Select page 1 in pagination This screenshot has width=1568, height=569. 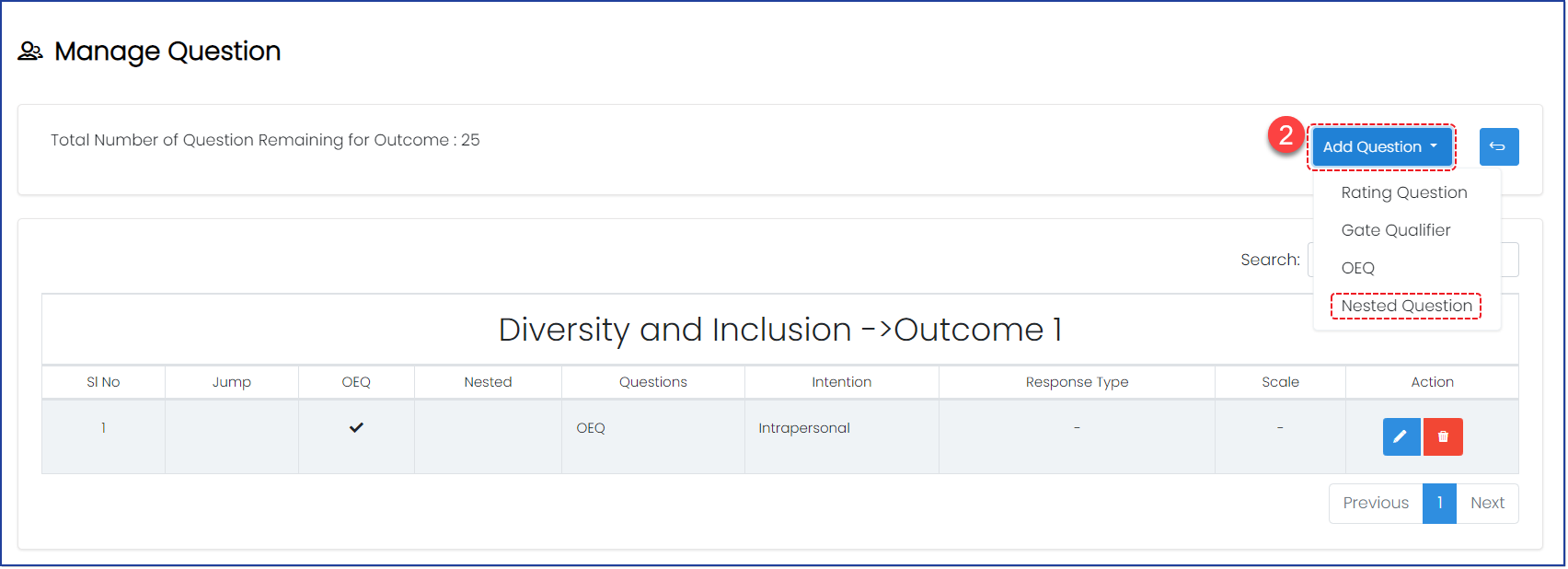tap(1439, 503)
